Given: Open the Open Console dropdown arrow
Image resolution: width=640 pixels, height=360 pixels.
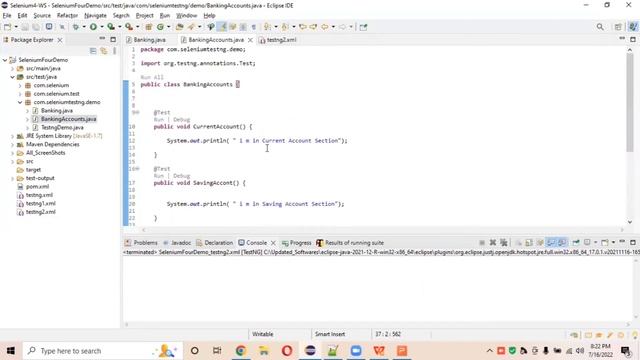Looking at the screenshot, I should point(613,242).
